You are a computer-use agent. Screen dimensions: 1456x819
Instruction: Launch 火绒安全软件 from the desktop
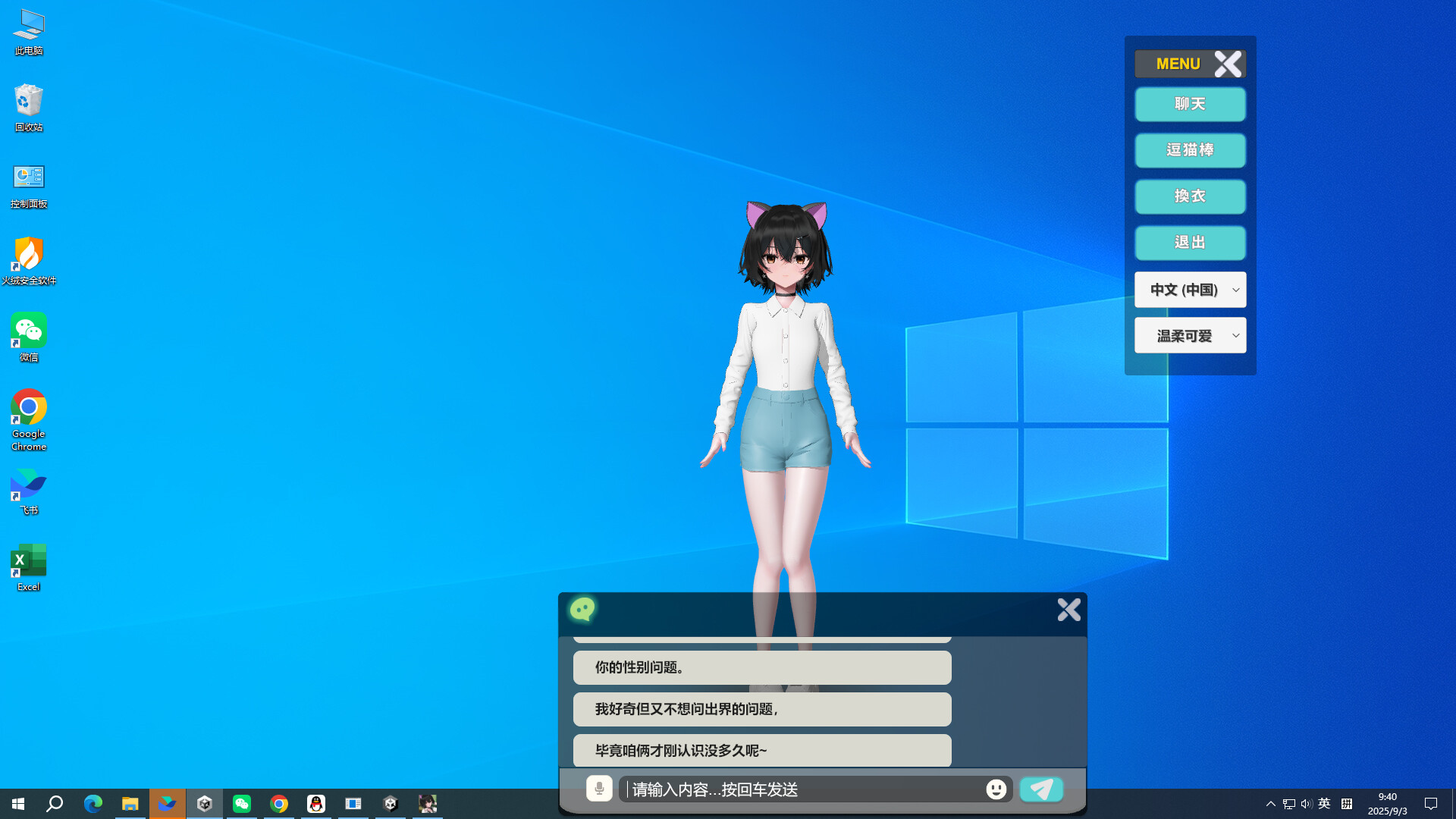(x=28, y=253)
